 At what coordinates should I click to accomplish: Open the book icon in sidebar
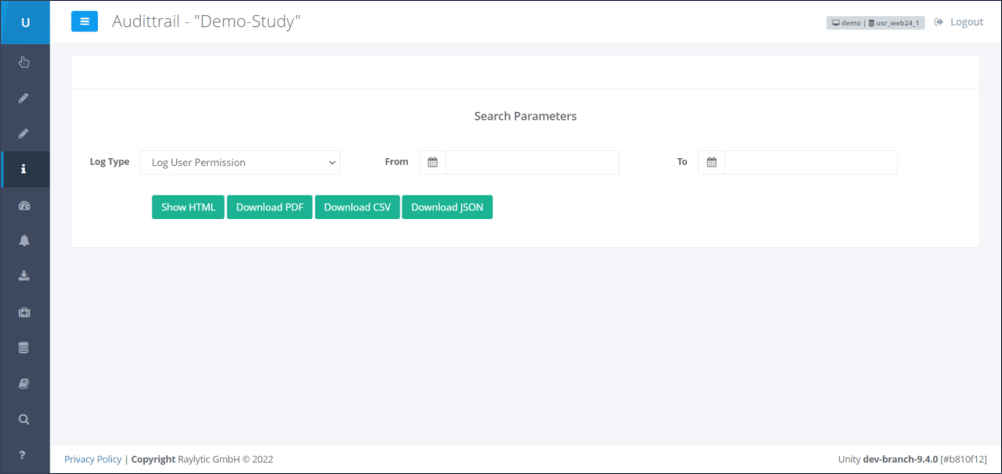(x=24, y=383)
